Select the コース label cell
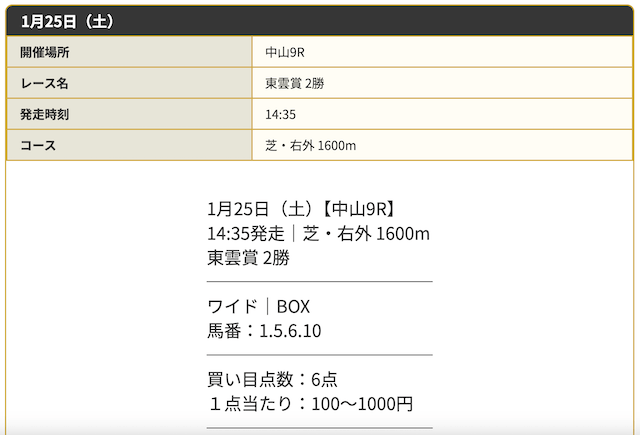 coord(129,145)
